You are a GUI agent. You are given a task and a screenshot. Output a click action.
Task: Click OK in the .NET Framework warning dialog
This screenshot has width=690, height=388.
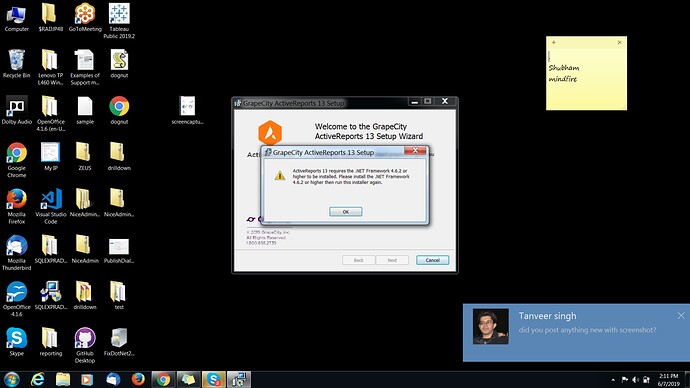(345, 212)
